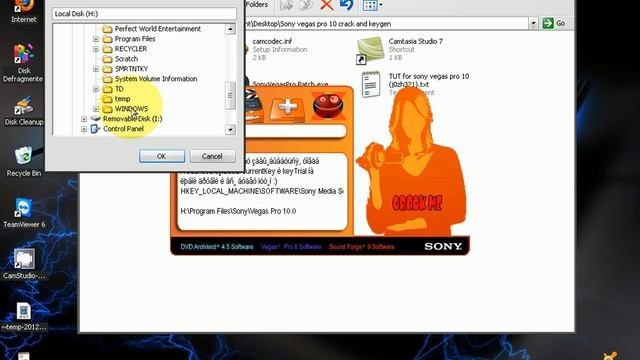Open the TeamViewer 6 desktop icon
The width and height of the screenshot is (640, 360).
[x=24, y=213]
